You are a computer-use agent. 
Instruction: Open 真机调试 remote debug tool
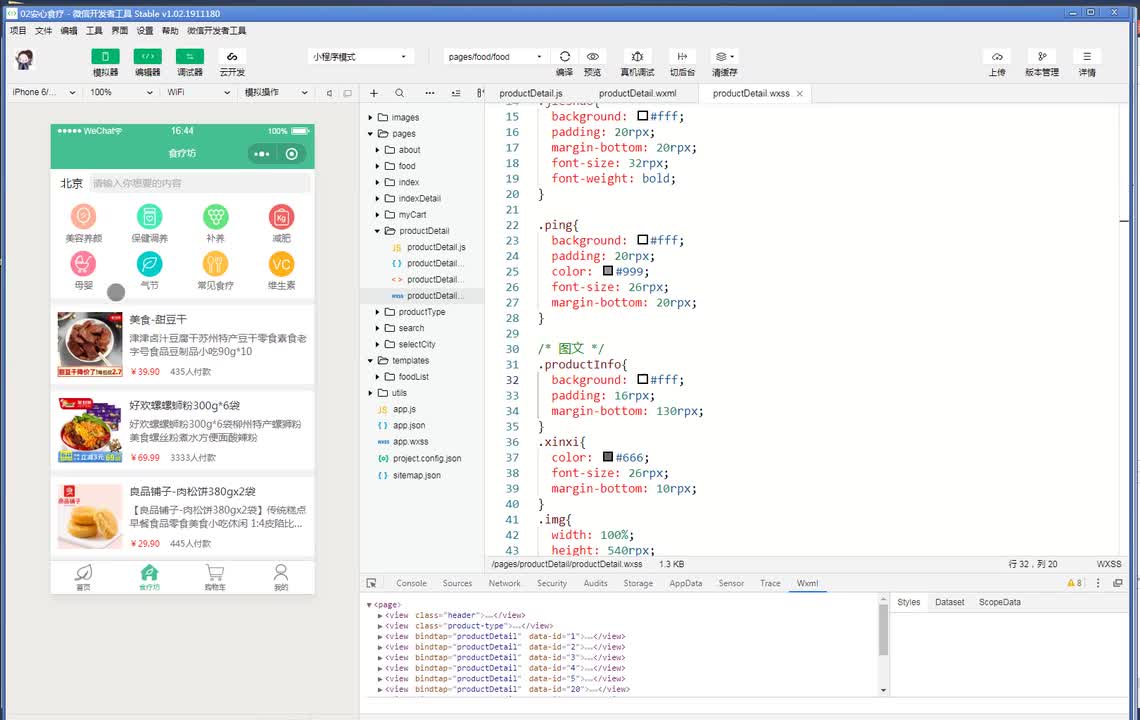tap(637, 57)
